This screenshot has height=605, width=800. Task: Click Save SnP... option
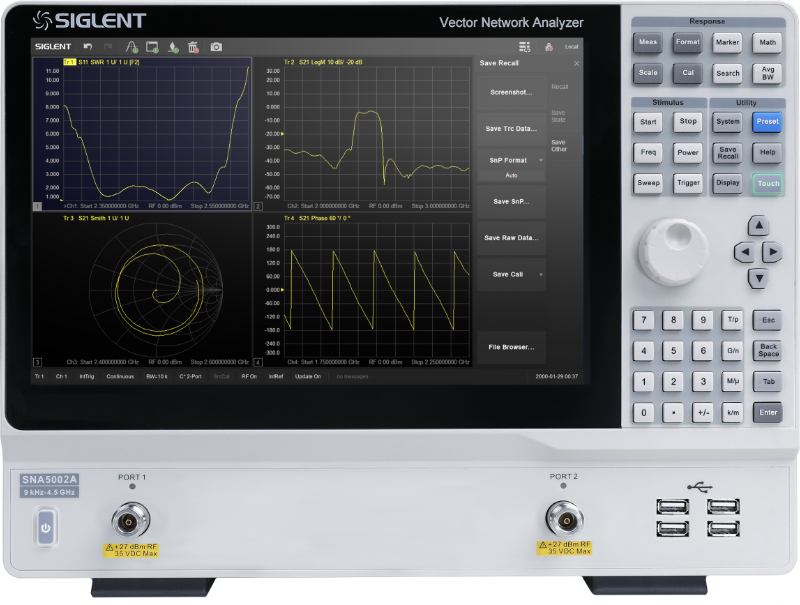click(511, 201)
